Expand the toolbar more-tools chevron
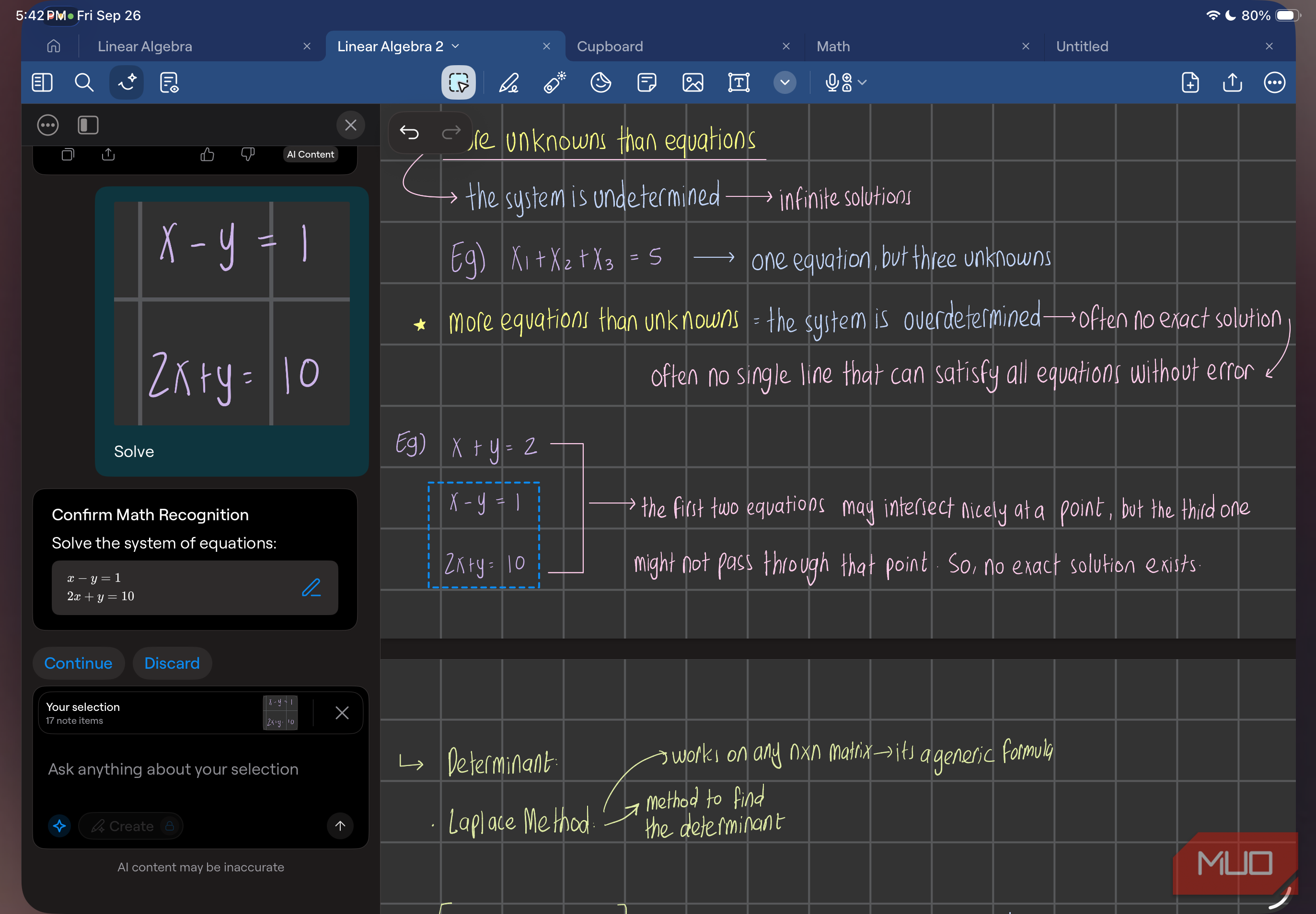Screen dimensions: 1316x914 coord(785,82)
